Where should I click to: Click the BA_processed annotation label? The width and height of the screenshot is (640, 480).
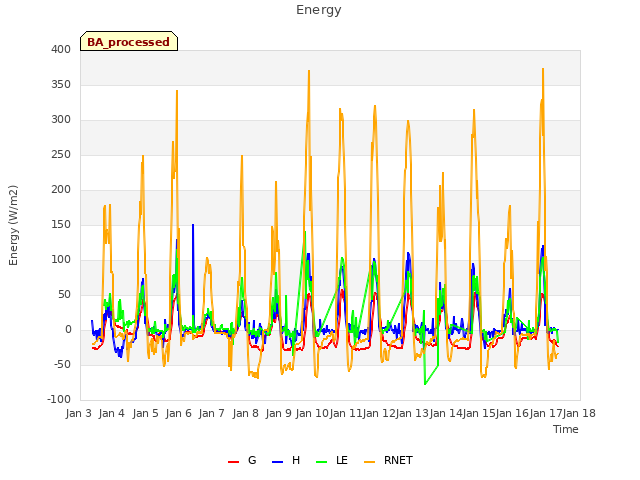129,42
